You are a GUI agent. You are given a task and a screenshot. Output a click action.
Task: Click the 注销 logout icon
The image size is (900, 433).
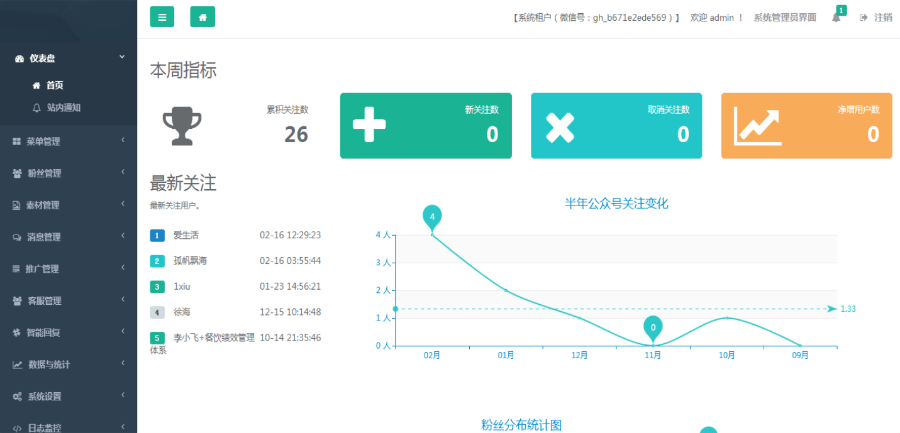[863, 18]
